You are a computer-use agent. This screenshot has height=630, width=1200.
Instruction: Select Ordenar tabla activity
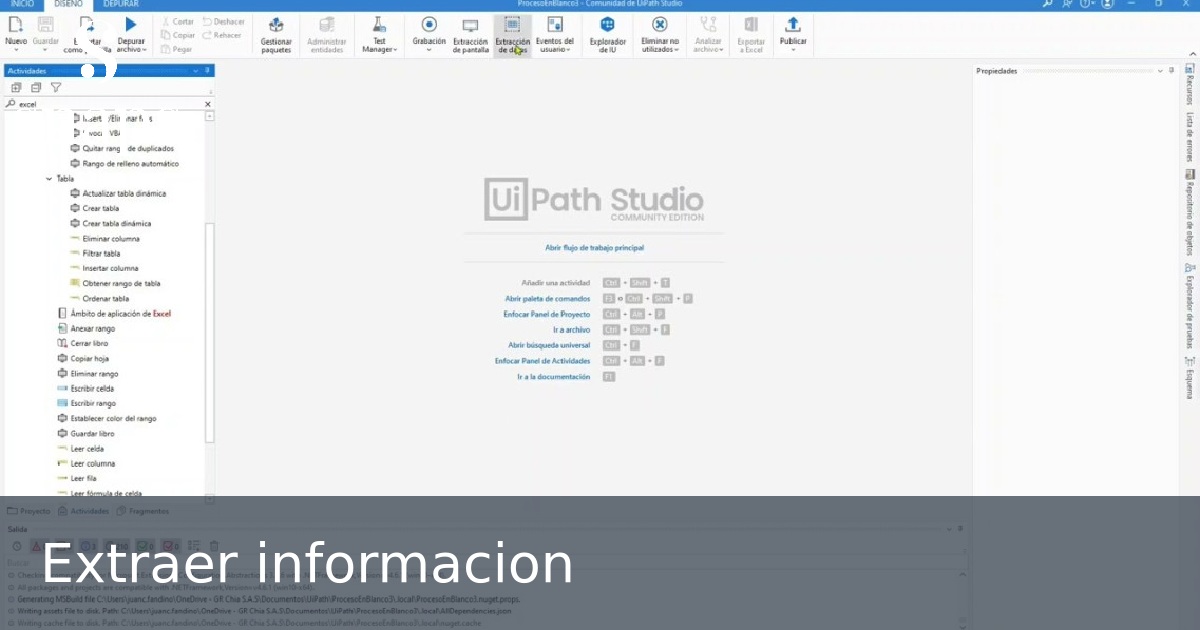[98, 298]
